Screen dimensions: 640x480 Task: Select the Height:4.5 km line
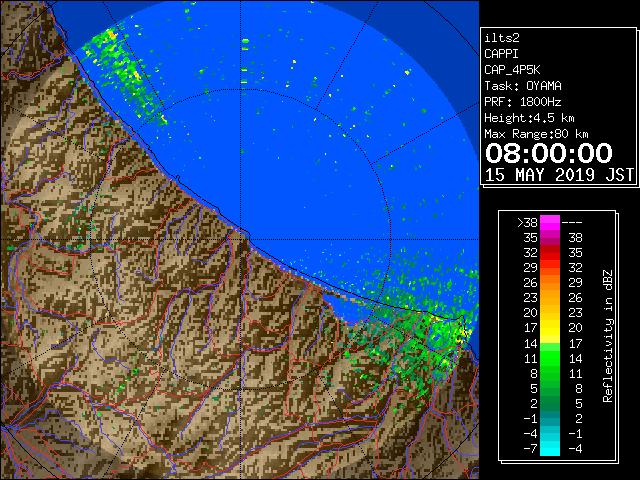529,118
